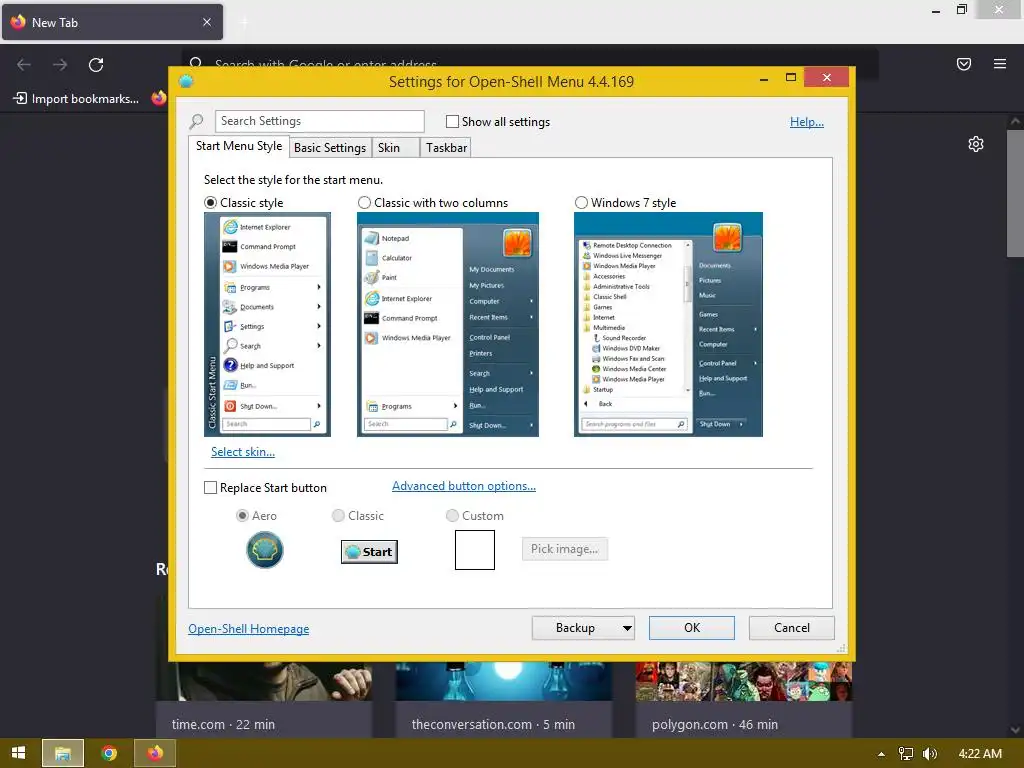
Task: Click the Firefox bookmark icon next to Import bookmarks
Action: tap(159, 98)
